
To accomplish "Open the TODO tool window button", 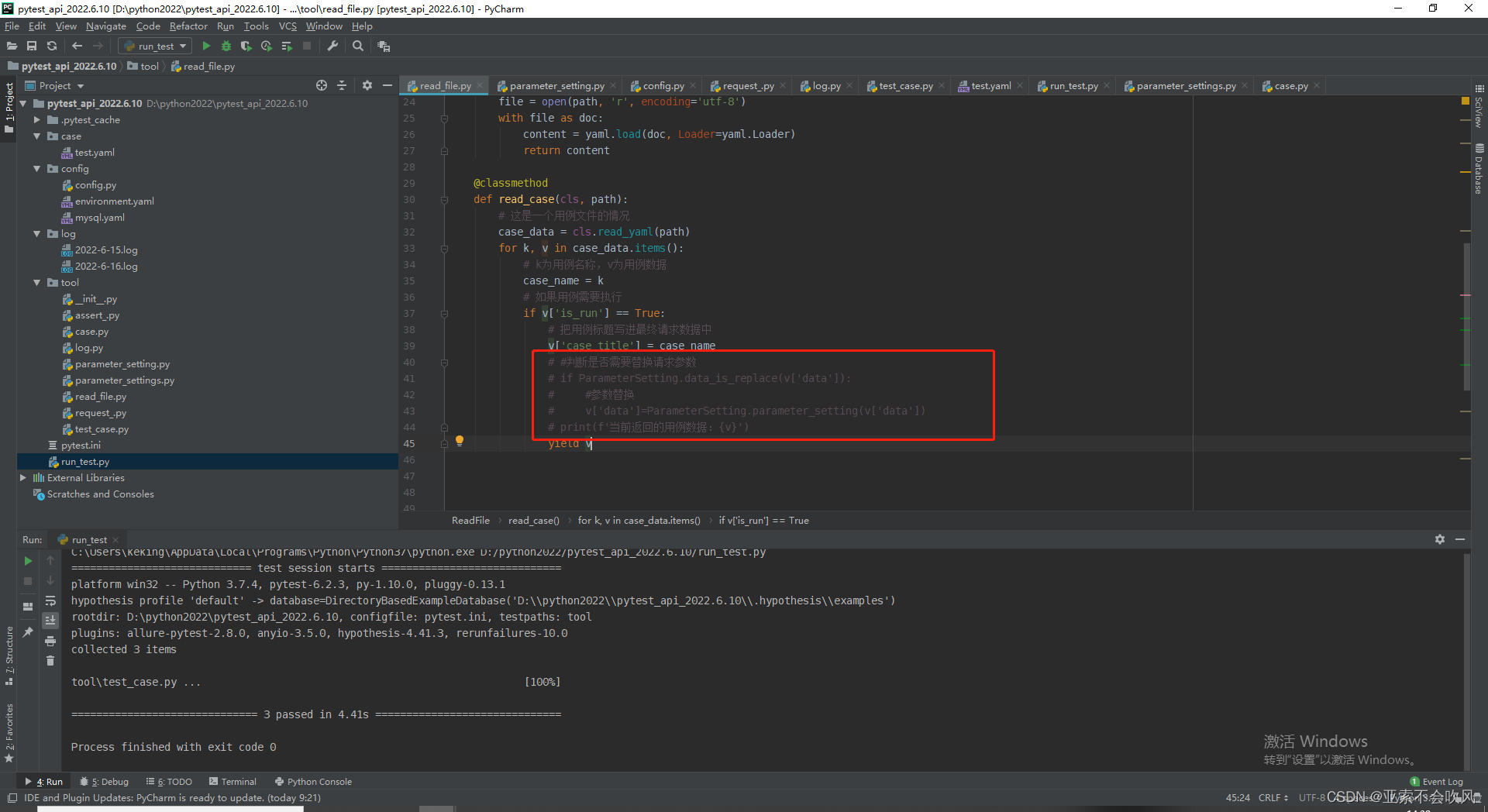I will click(x=170, y=782).
